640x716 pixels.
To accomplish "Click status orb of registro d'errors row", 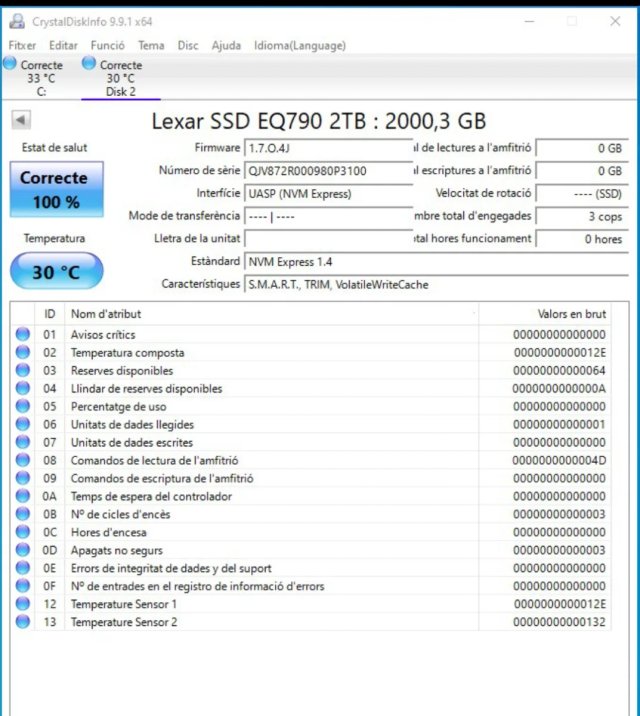I will [23, 586].
